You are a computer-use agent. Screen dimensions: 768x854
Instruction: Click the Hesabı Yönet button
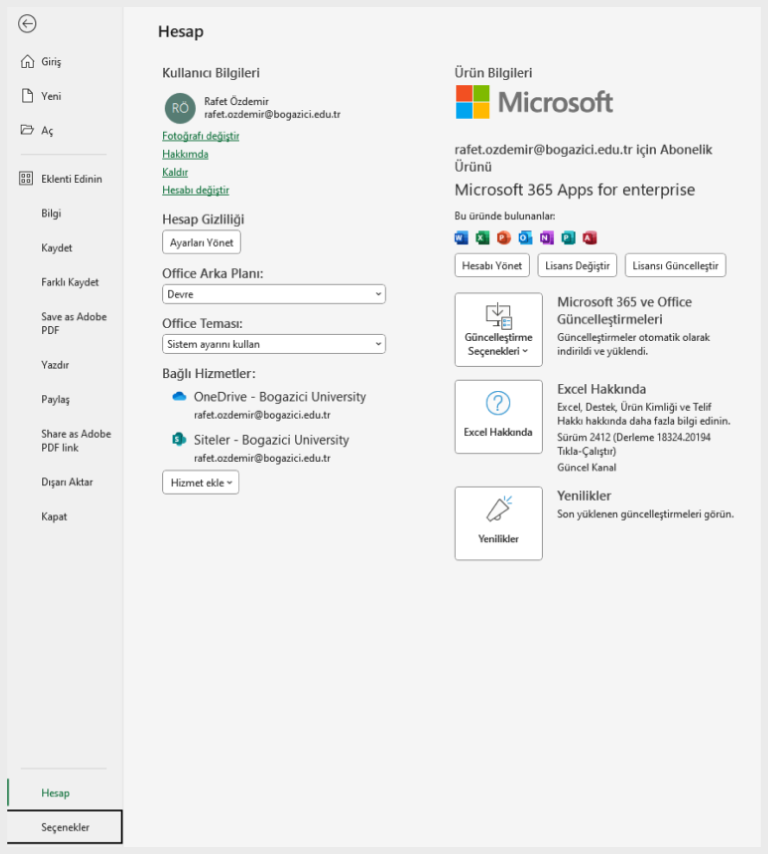[x=492, y=265]
